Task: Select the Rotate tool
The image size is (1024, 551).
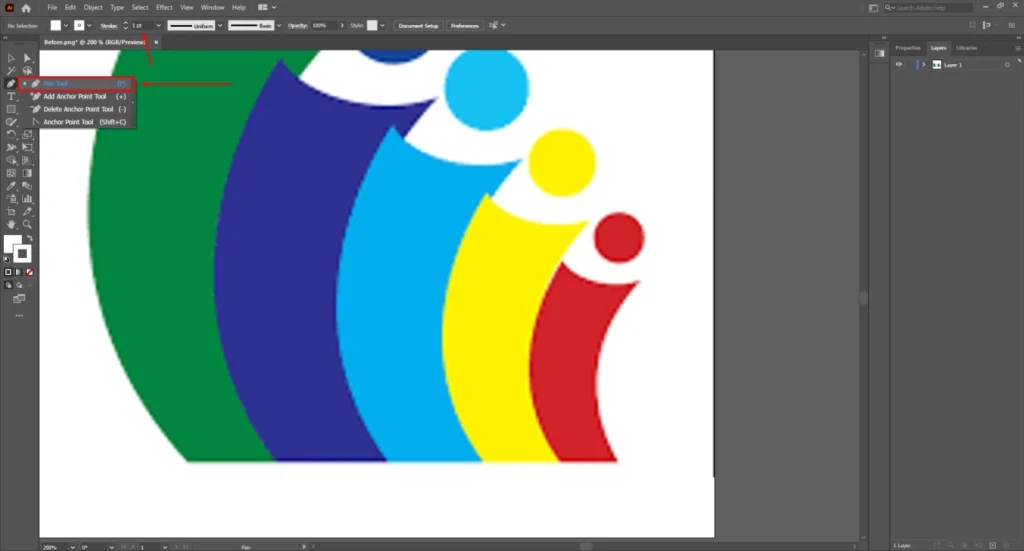Action: (11, 134)
